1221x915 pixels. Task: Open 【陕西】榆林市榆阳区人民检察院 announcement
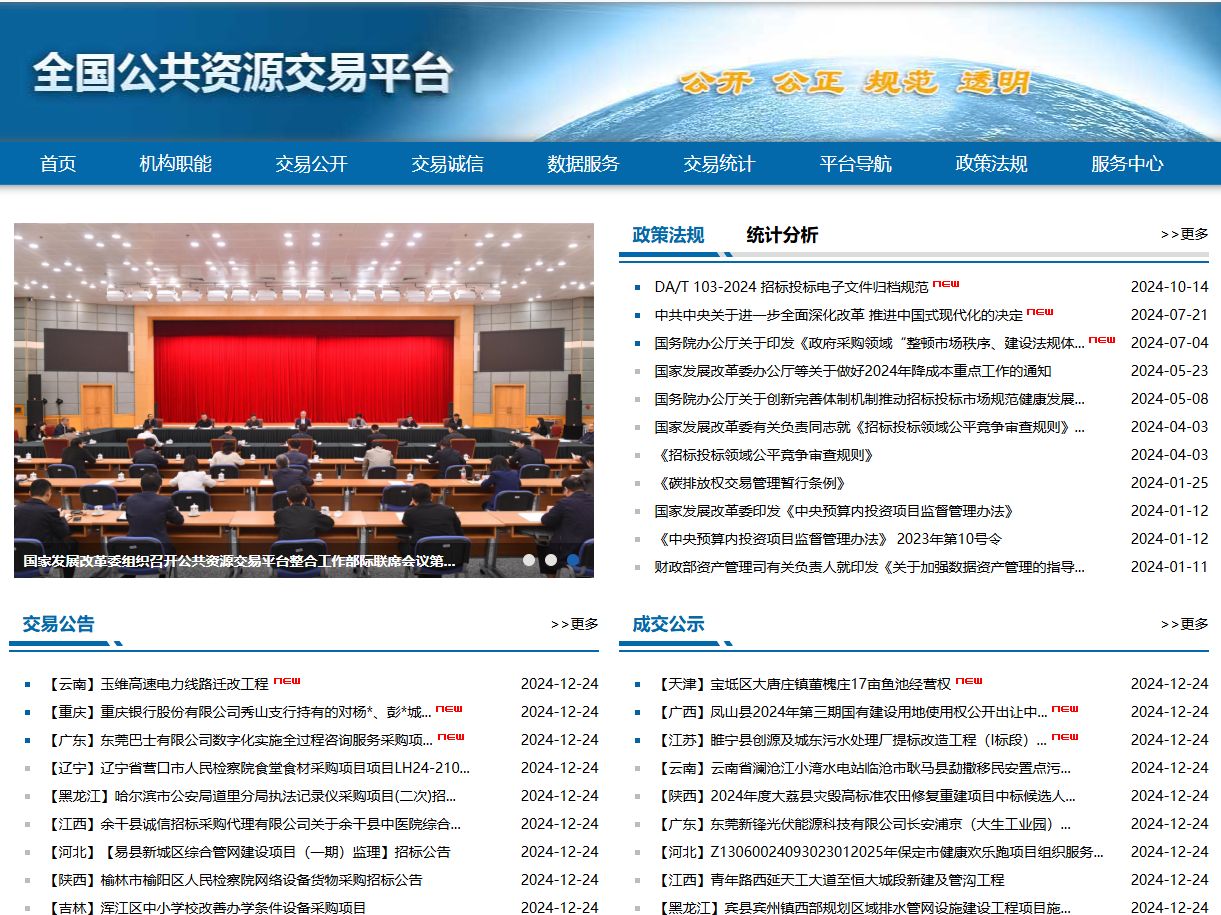pyautogui.click(x=234, y=880)
